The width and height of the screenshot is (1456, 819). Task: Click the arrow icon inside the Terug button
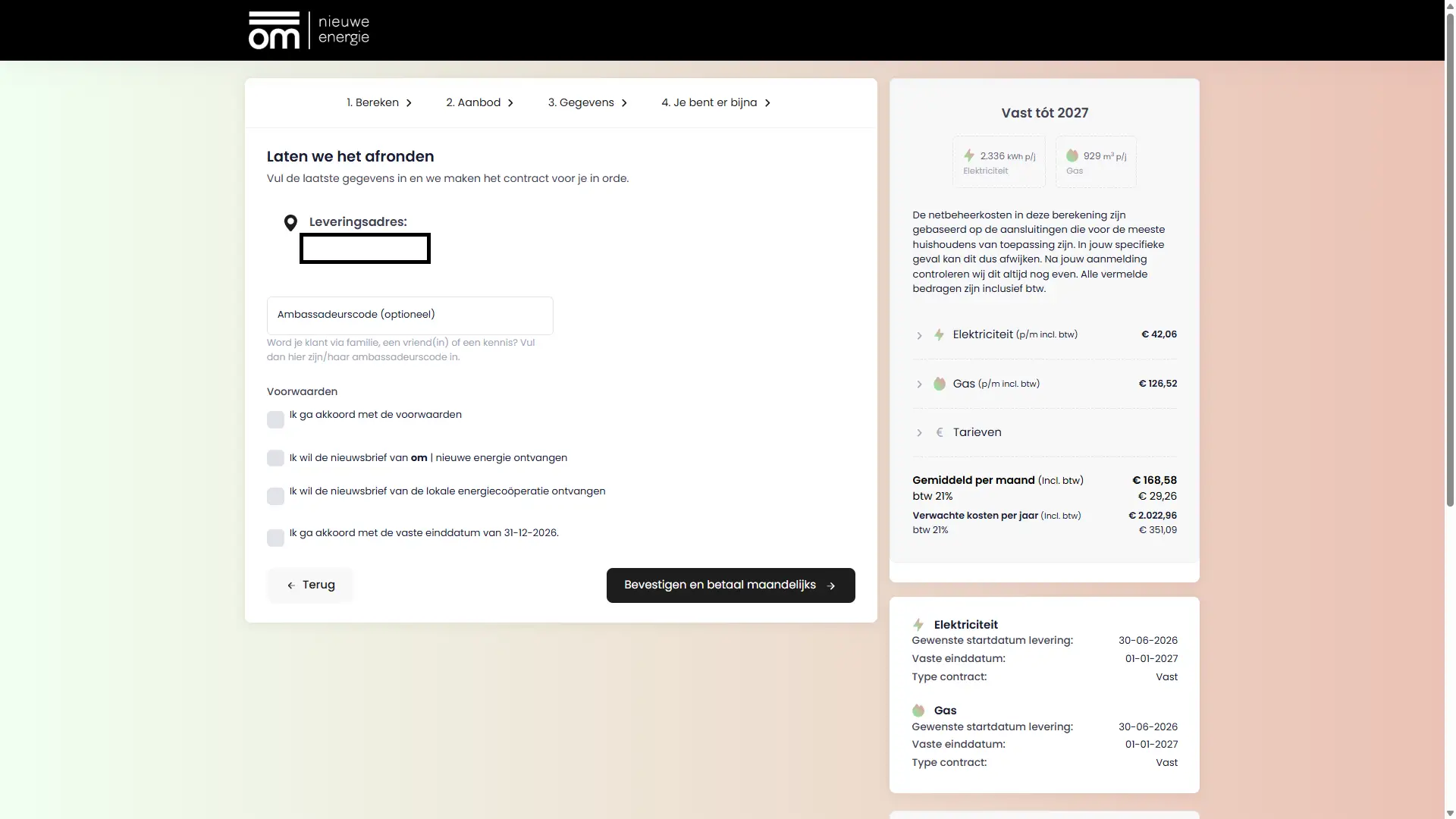pyautogui.click(x=292, y=585)
